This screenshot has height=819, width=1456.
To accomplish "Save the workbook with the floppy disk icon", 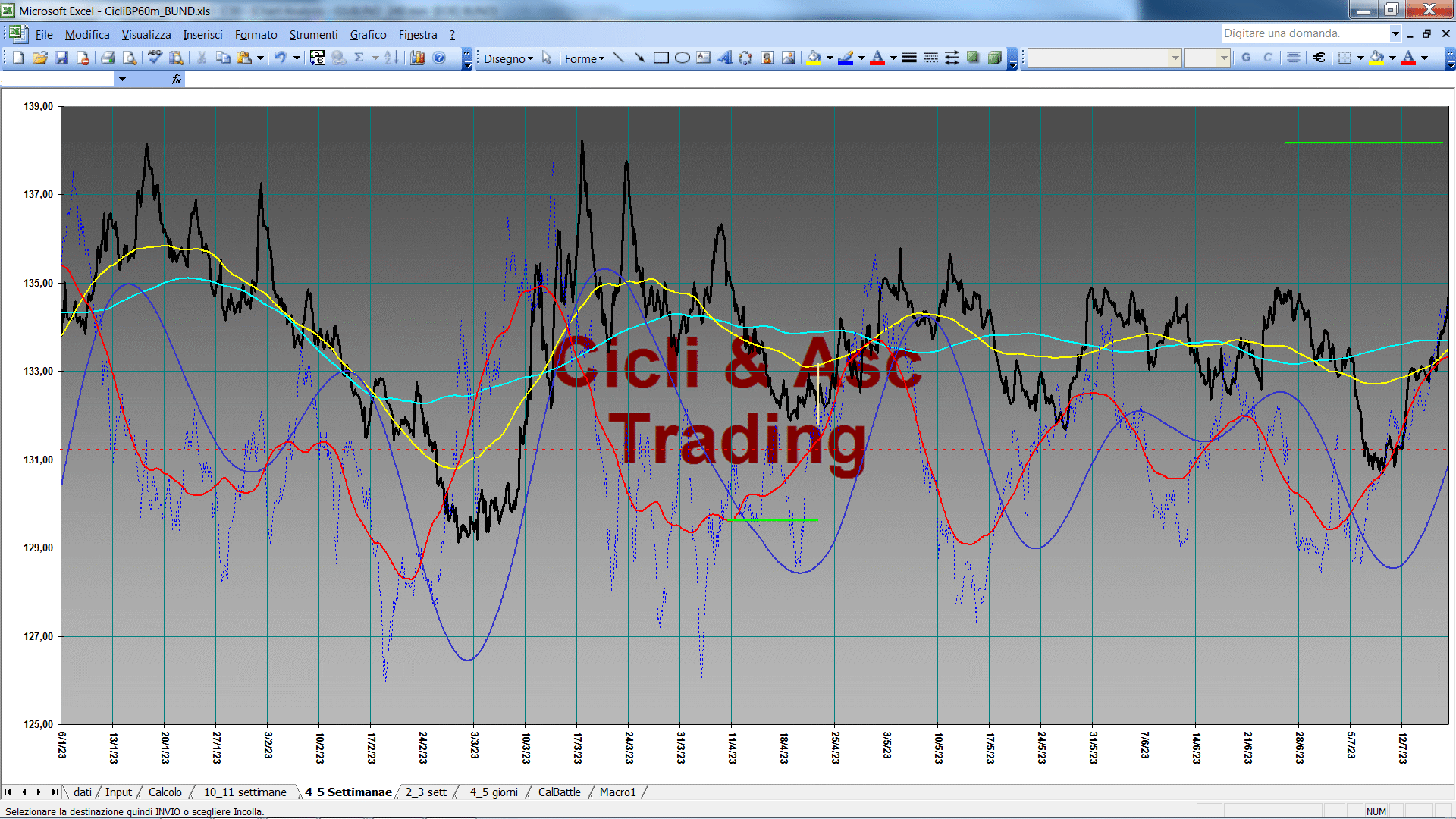I will pyautogui.click(x=61, y=58).
